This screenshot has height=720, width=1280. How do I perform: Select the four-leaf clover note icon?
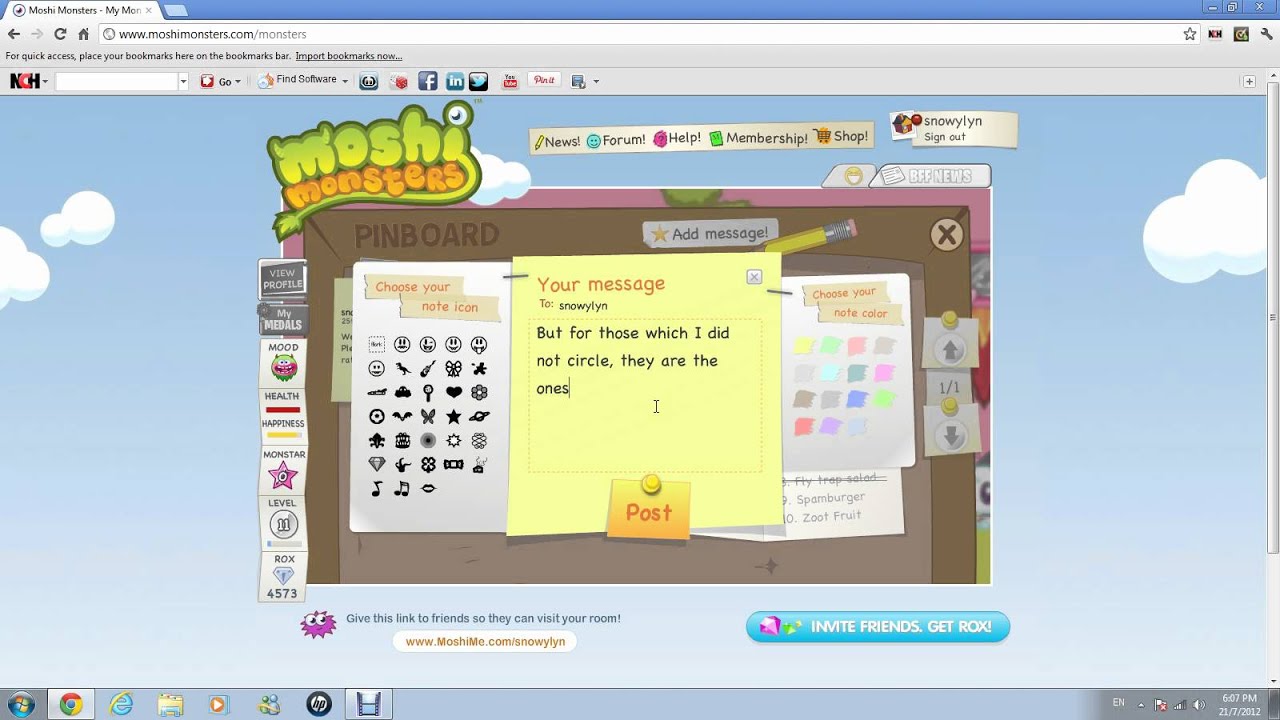428,465
